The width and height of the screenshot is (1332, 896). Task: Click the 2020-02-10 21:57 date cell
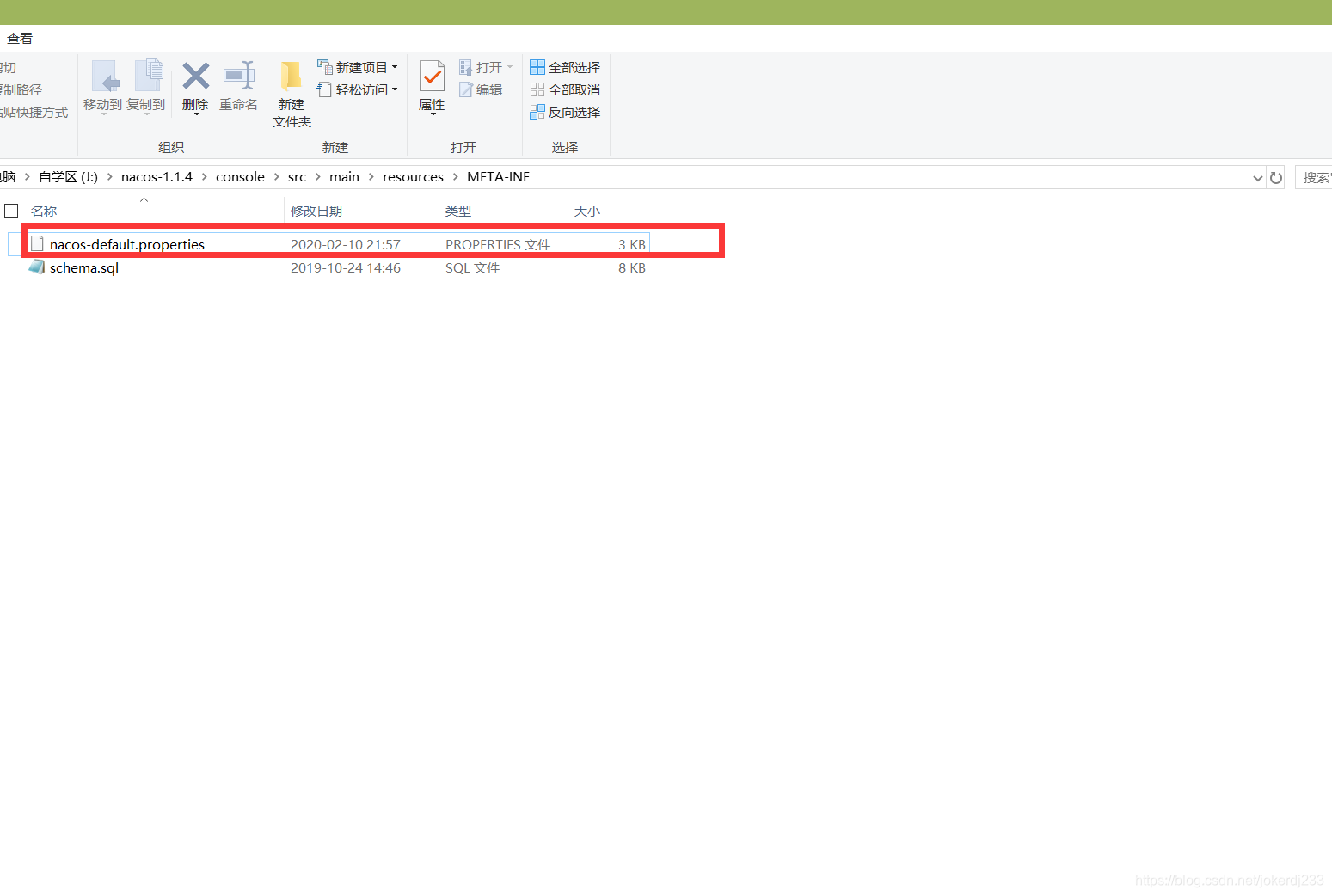coord(346,244)
